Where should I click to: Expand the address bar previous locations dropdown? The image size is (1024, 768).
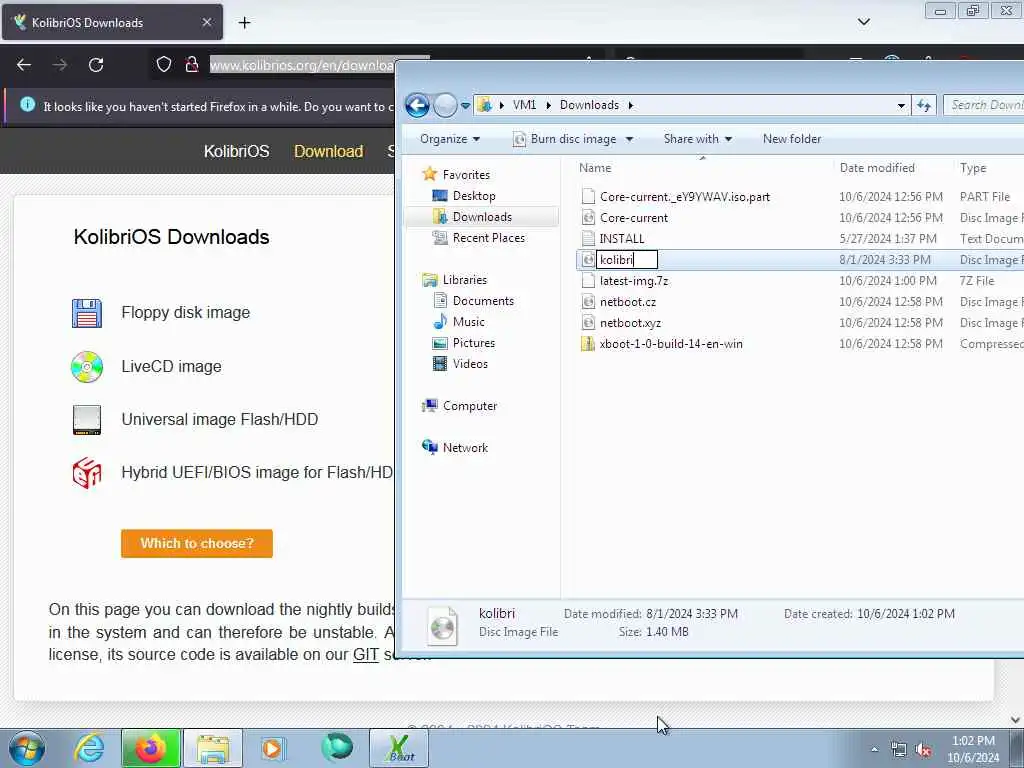click(x=901, y=105)
